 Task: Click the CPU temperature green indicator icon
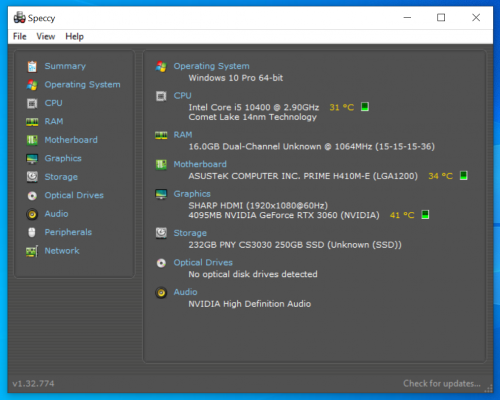pyautogui.click(x=365, y=107)
